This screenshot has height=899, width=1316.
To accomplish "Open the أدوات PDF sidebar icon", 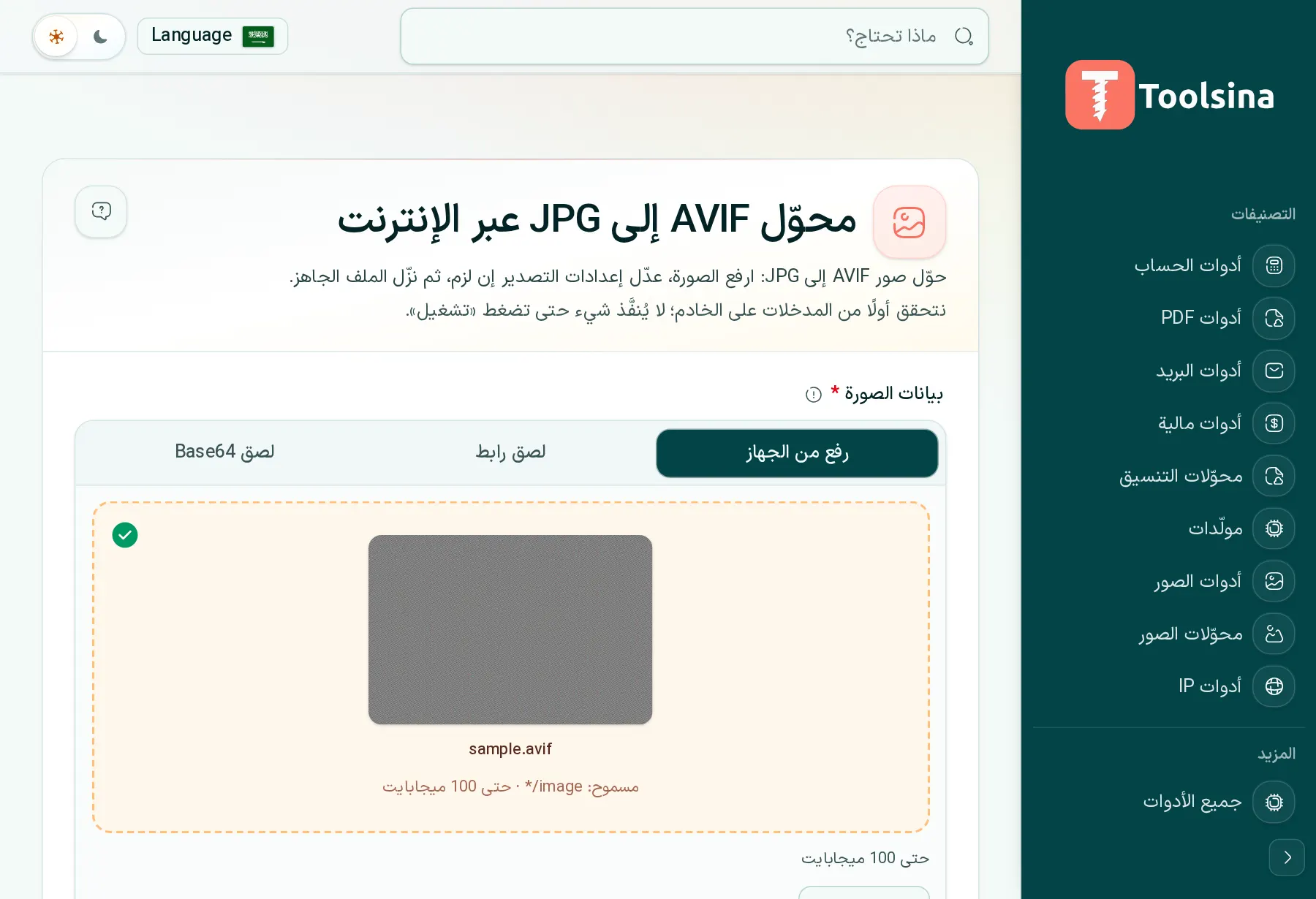I will point(1274,318).
